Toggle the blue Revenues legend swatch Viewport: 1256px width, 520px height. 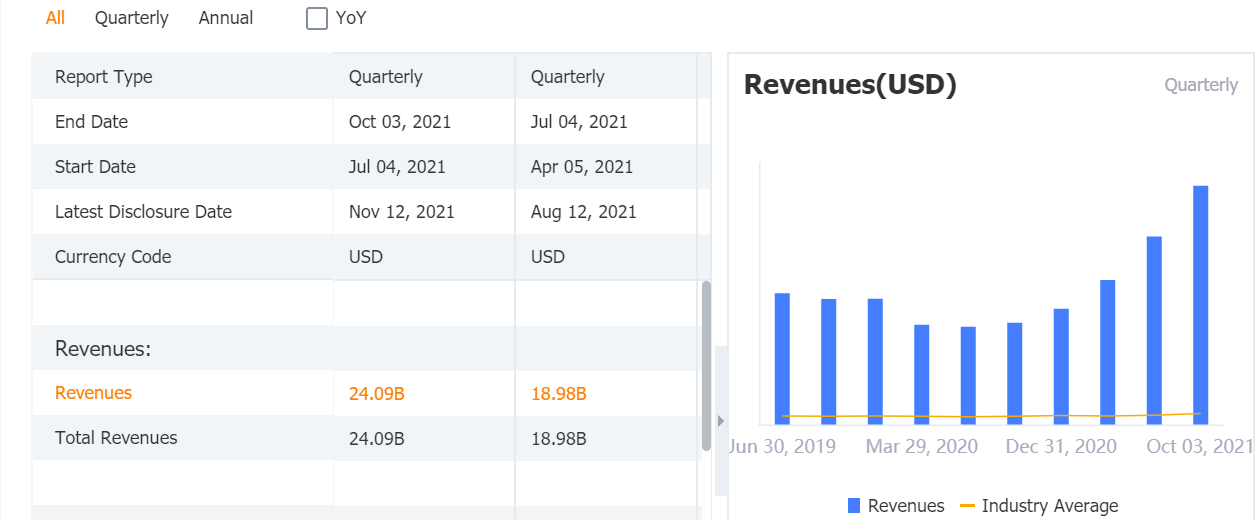[854, 506]
